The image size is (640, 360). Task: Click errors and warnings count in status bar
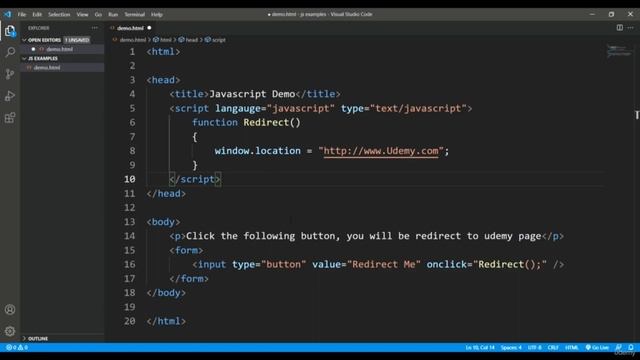pyautogui.click(x=17, y=347)
